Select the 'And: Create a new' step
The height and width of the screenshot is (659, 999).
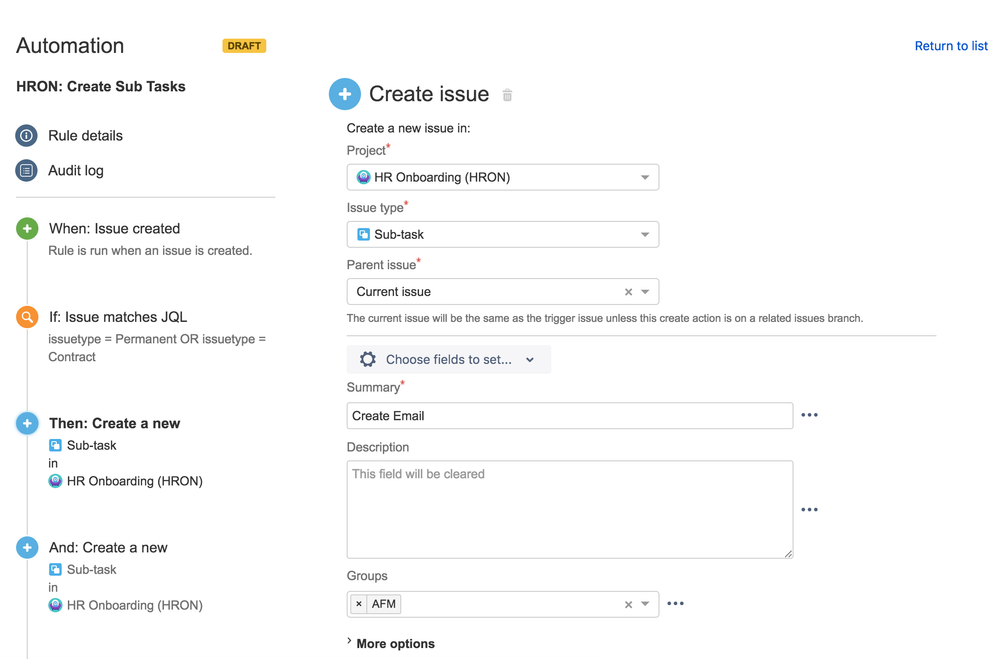(x=108, y=547)
